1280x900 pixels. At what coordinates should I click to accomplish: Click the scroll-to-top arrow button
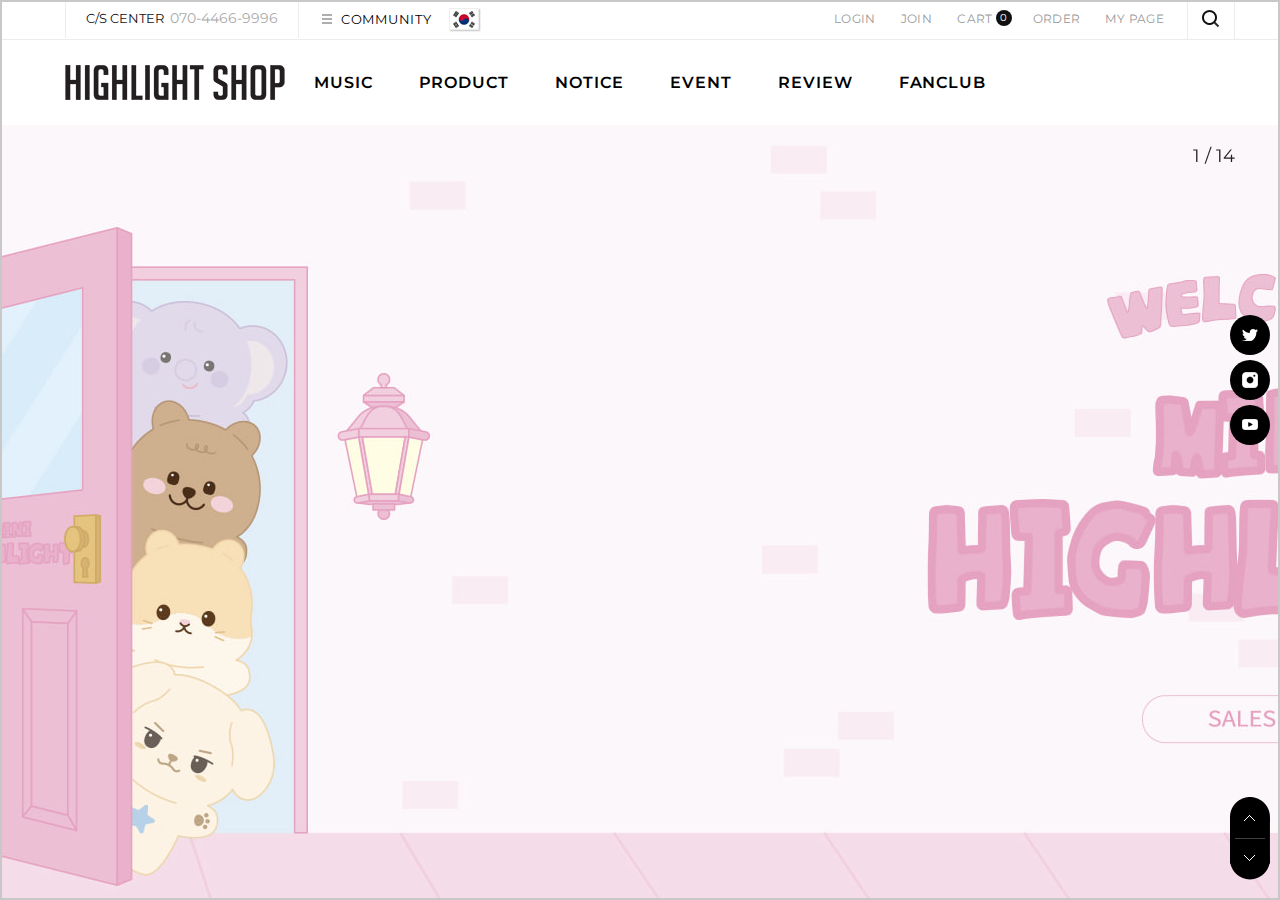pos(1250,818)
